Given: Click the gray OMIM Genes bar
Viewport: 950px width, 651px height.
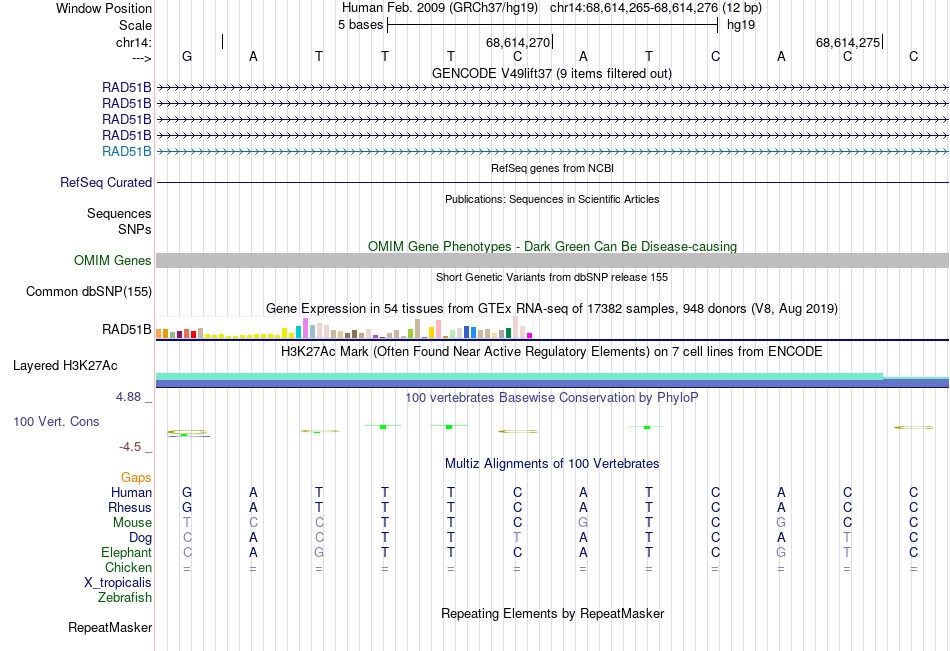Looking at the screenshot, I should [552, 261].
